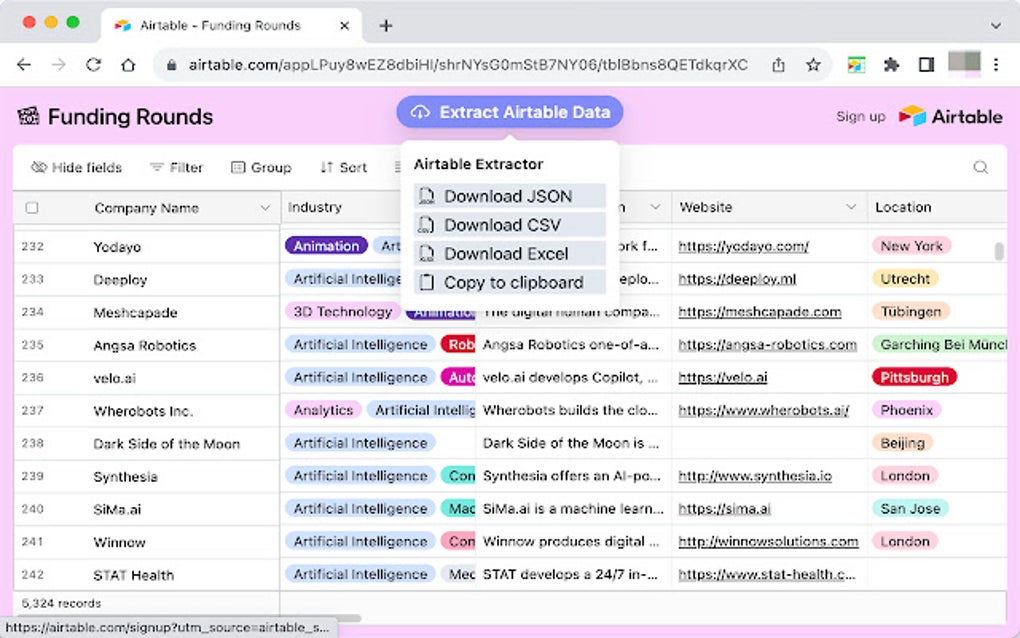Click the Hide fields toggle
Image resolution: width=1020 pixels, height=638 pixels.
point(76,167)
